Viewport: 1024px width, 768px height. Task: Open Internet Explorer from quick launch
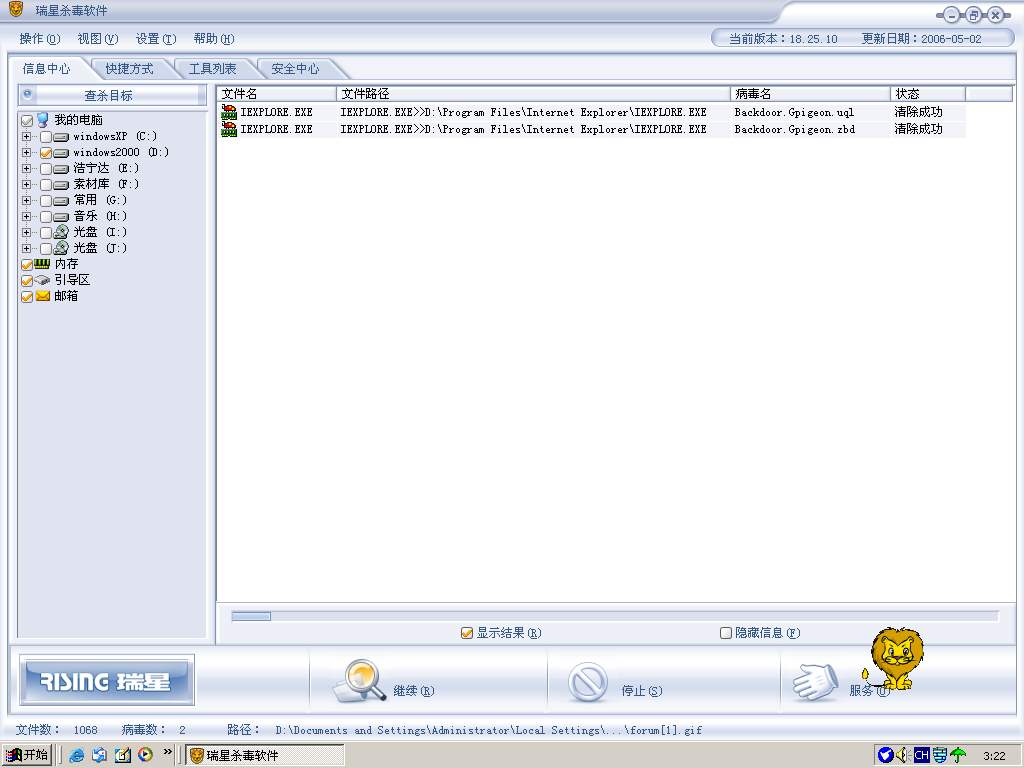click(x=76, y=755)
